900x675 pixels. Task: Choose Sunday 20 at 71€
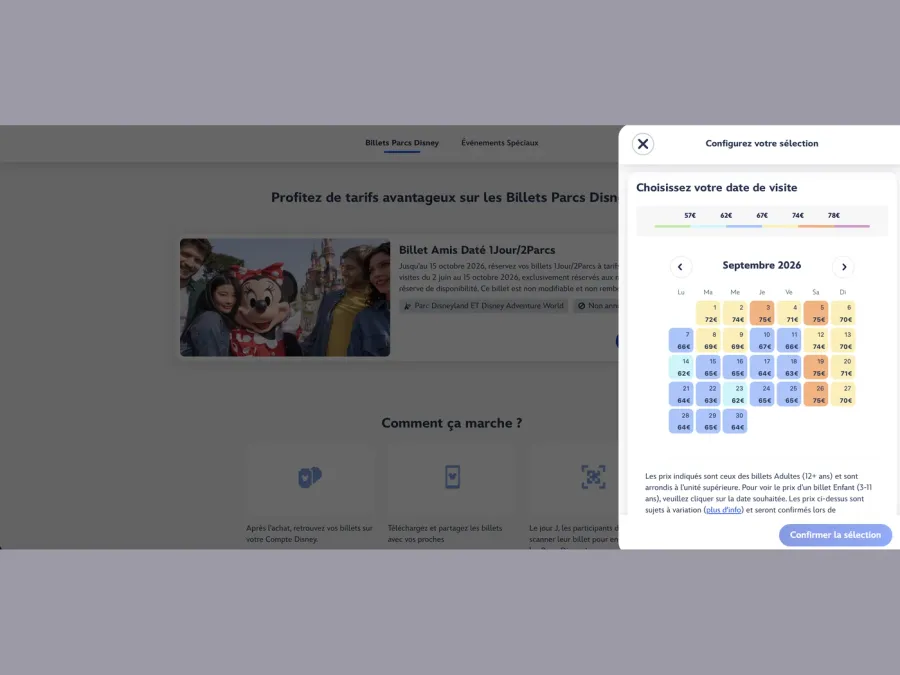coord(843,367)
